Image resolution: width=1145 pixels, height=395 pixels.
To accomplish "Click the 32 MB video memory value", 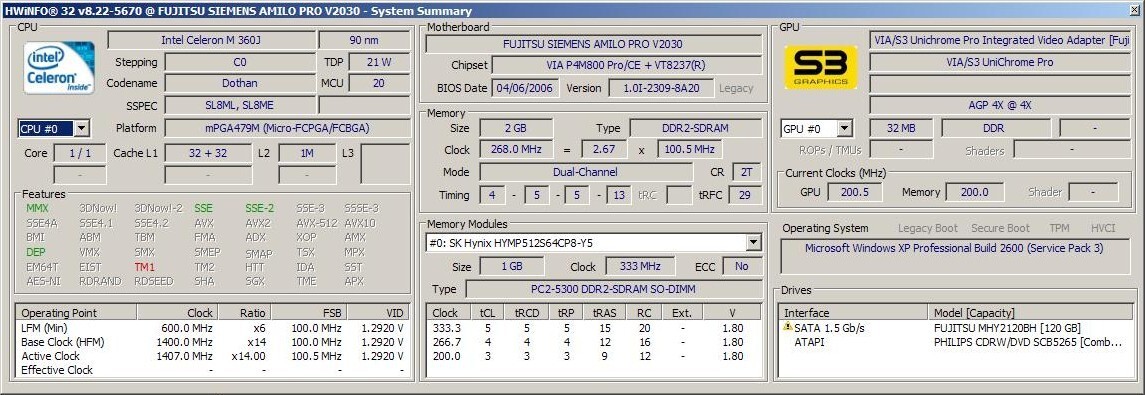I will pos(901,129).
